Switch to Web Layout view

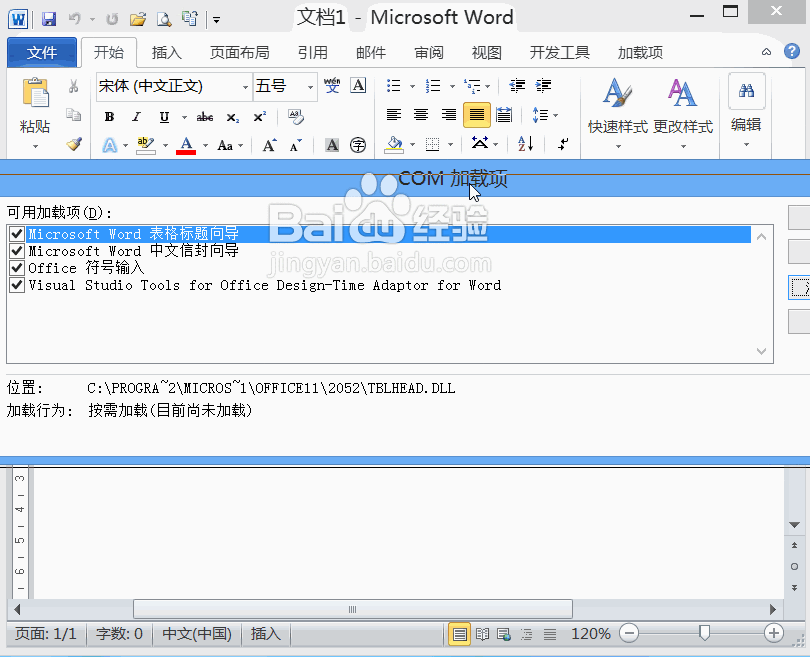504,634
